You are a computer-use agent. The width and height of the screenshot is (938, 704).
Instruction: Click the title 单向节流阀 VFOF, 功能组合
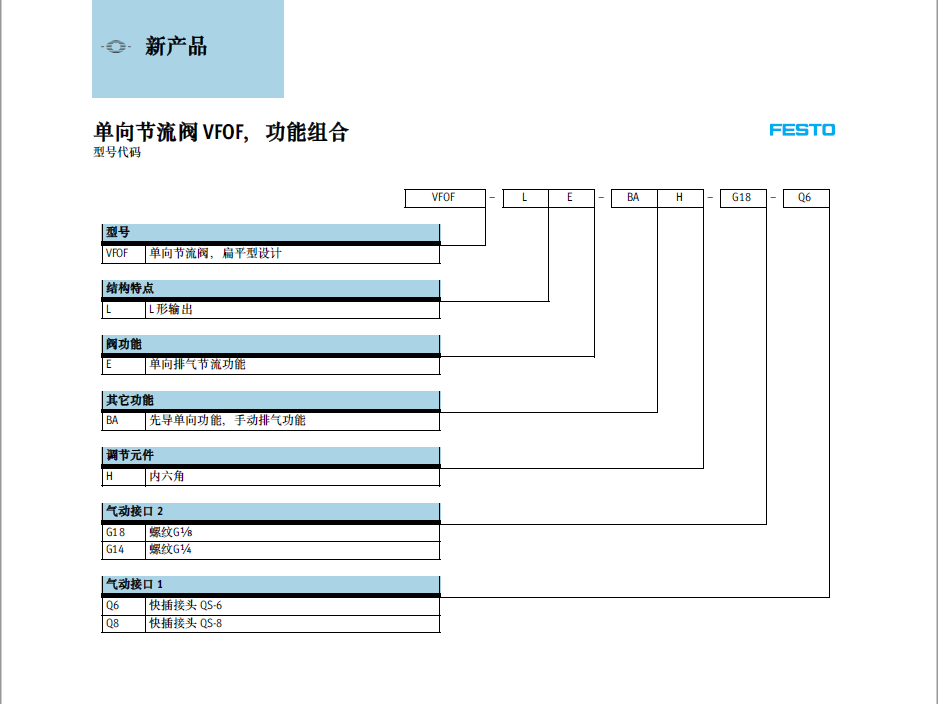(221, 132)
